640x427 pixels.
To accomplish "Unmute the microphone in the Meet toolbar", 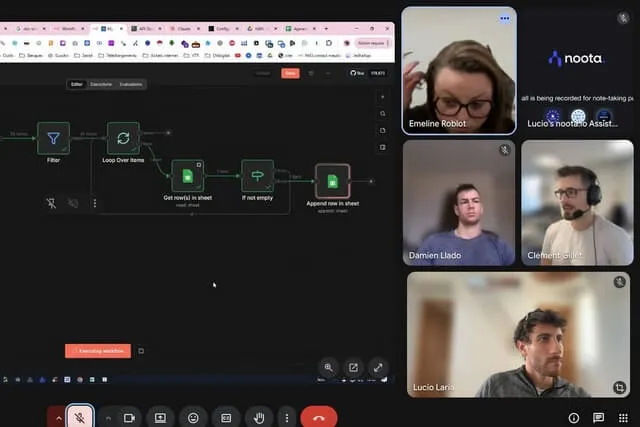I will tap(80, 418).
